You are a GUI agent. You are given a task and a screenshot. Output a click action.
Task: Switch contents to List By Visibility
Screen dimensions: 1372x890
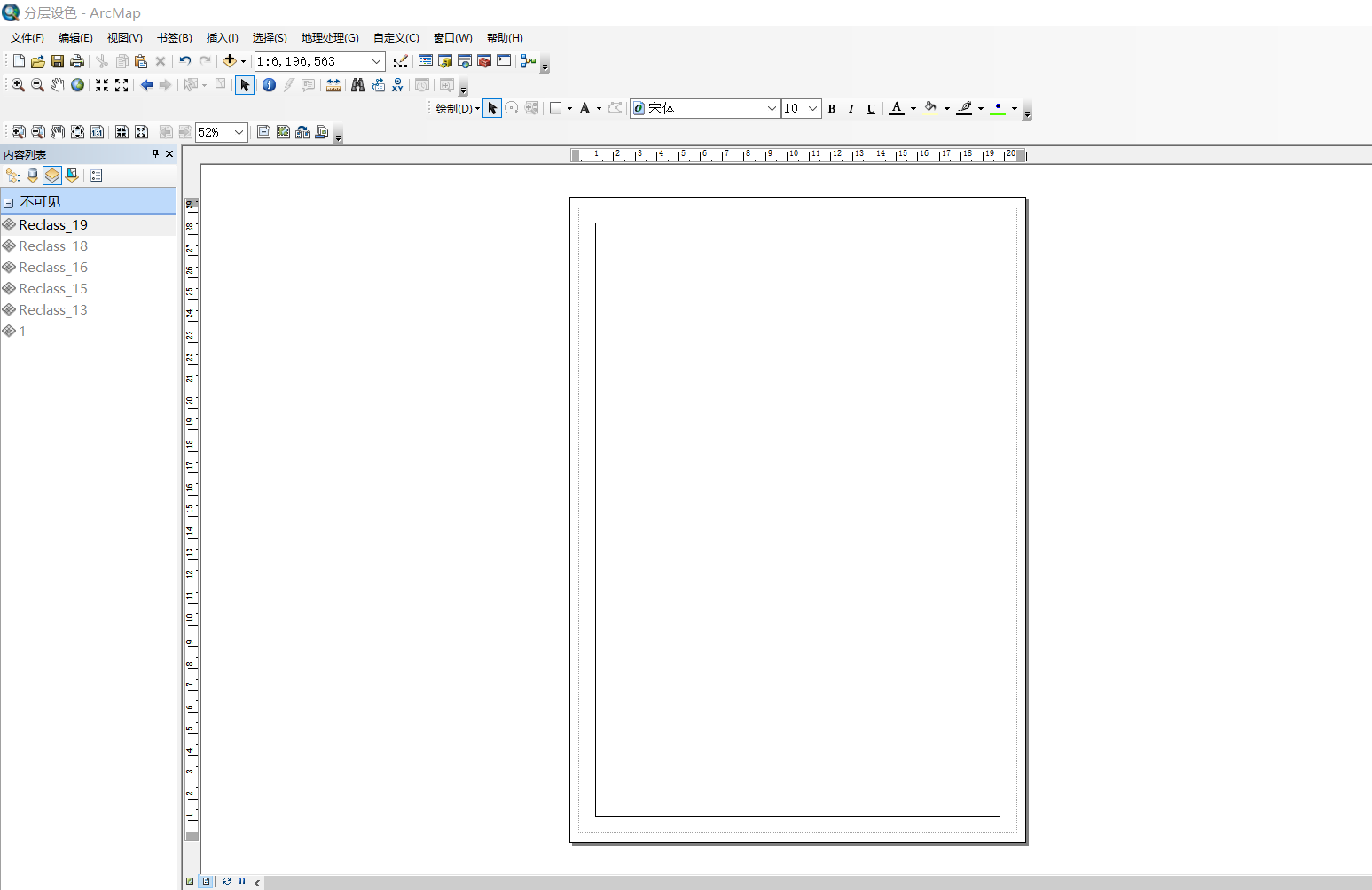point(52,176)
